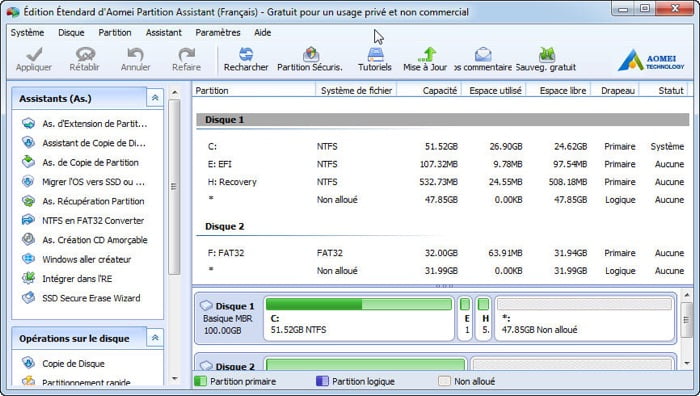
Task: Click the Disque 1 drive icon in disk map
Action: pos(206,306)
